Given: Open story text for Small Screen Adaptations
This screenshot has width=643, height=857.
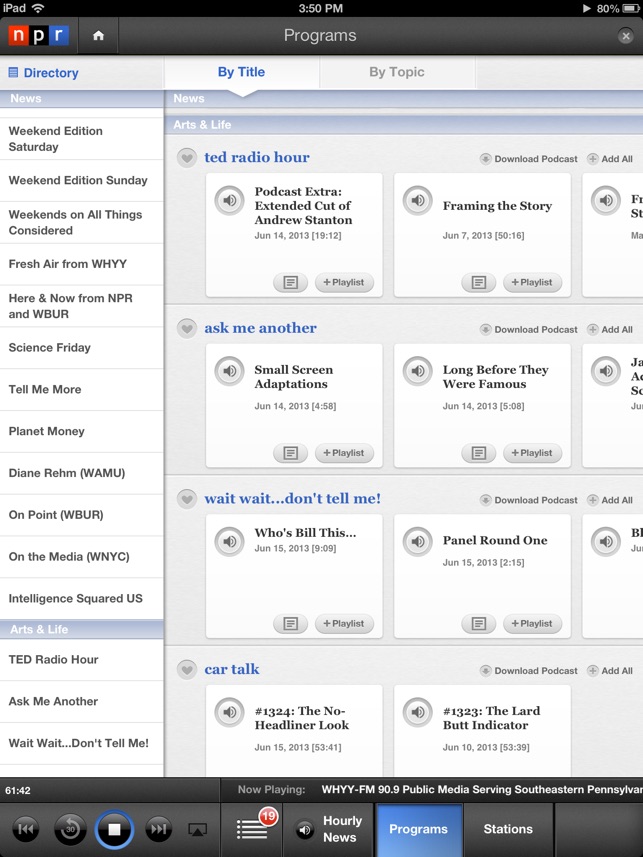Looking at the screenshot, I should click(x=290, y=453).
